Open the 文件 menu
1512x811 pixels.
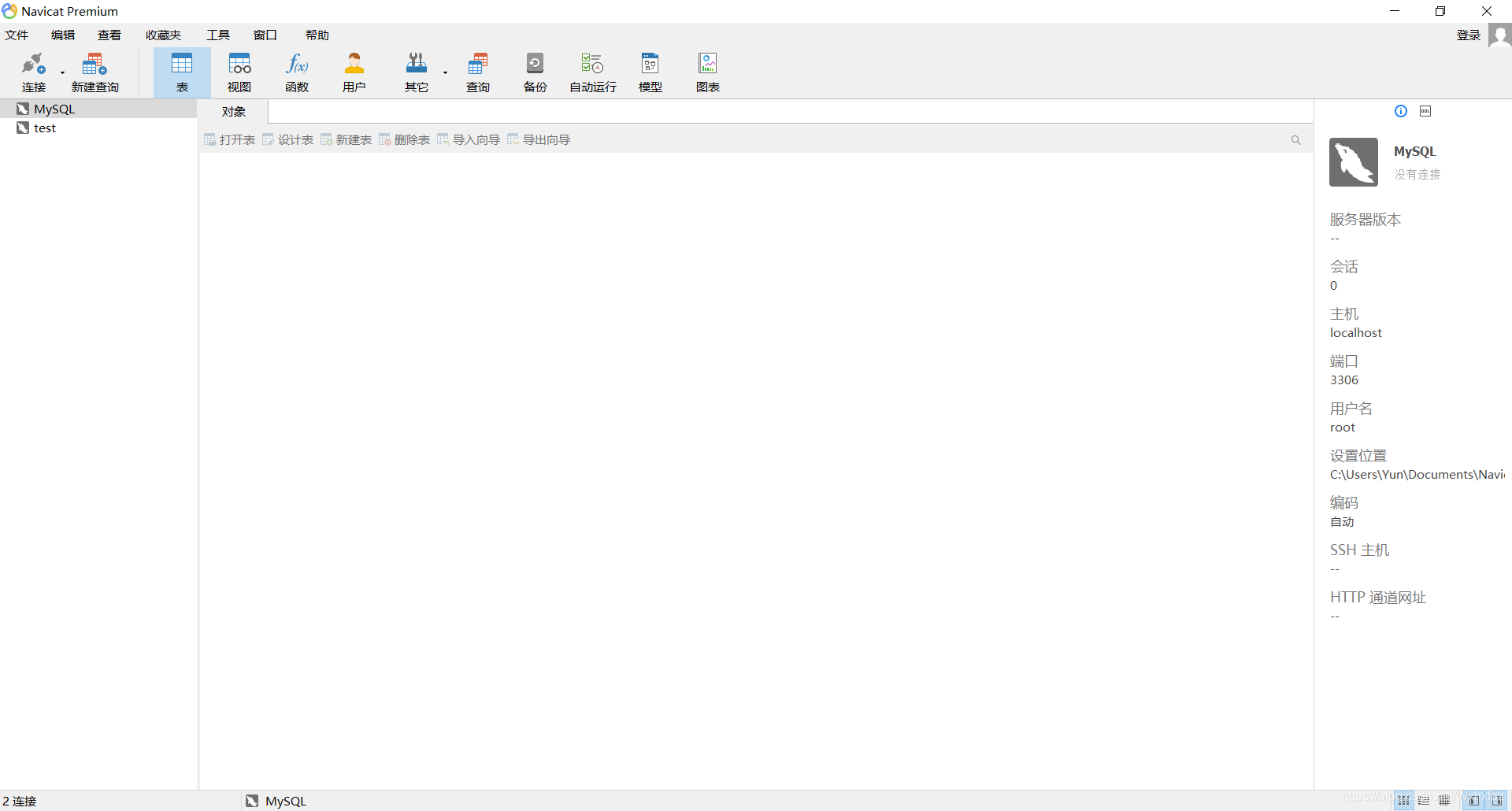pos(17,35)
